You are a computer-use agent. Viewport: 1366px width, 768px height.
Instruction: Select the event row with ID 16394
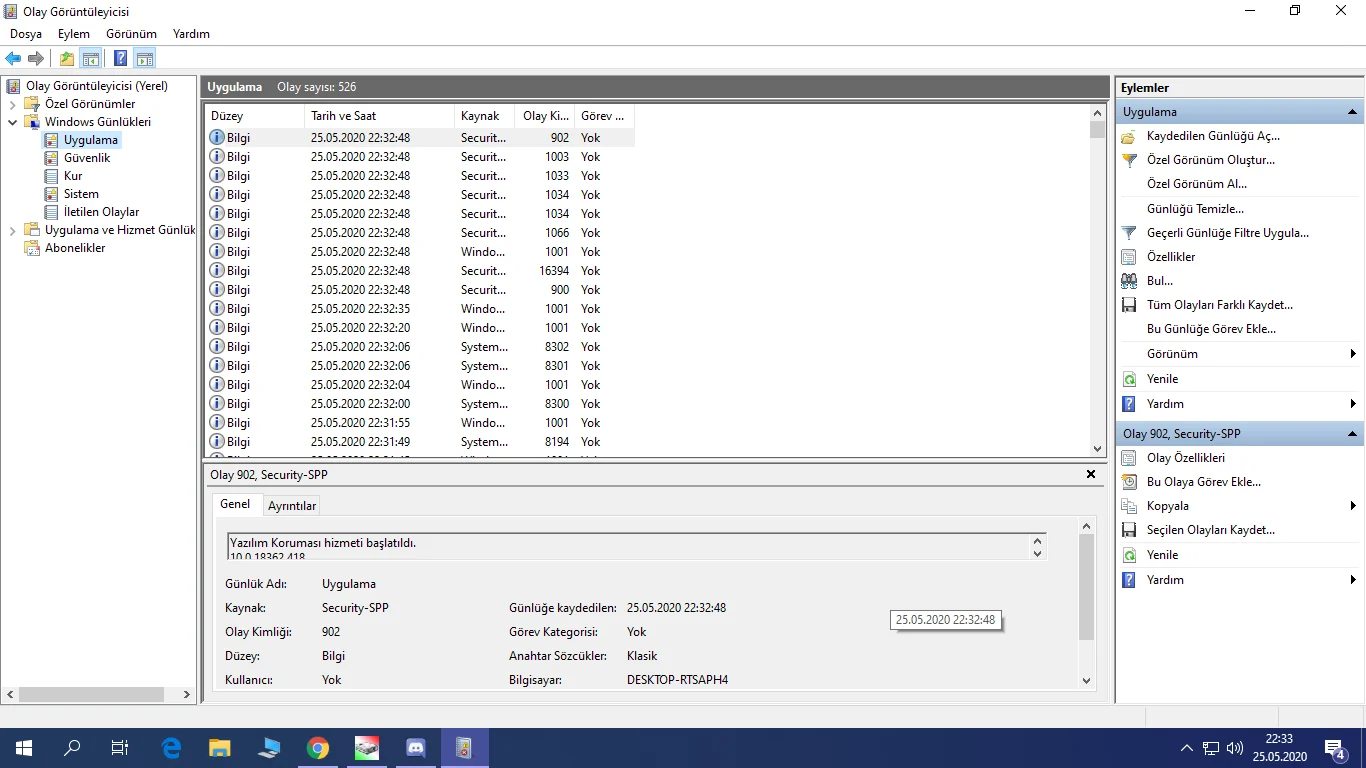419,271
